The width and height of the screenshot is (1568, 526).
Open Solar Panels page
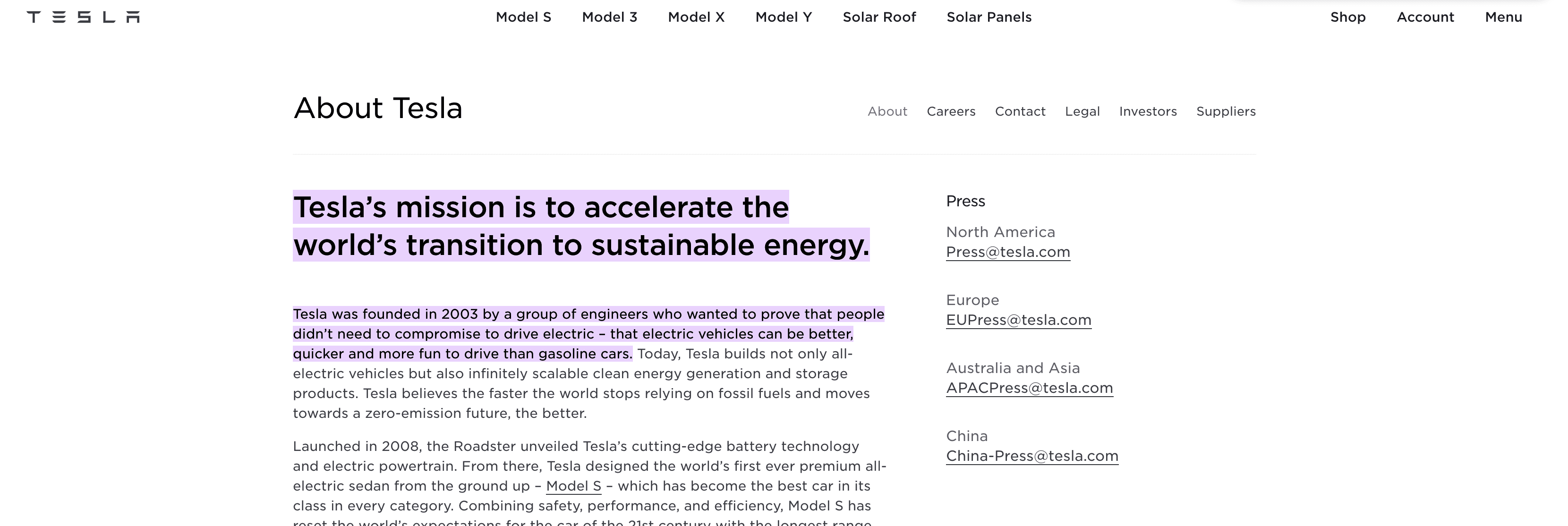pos(989,17)
